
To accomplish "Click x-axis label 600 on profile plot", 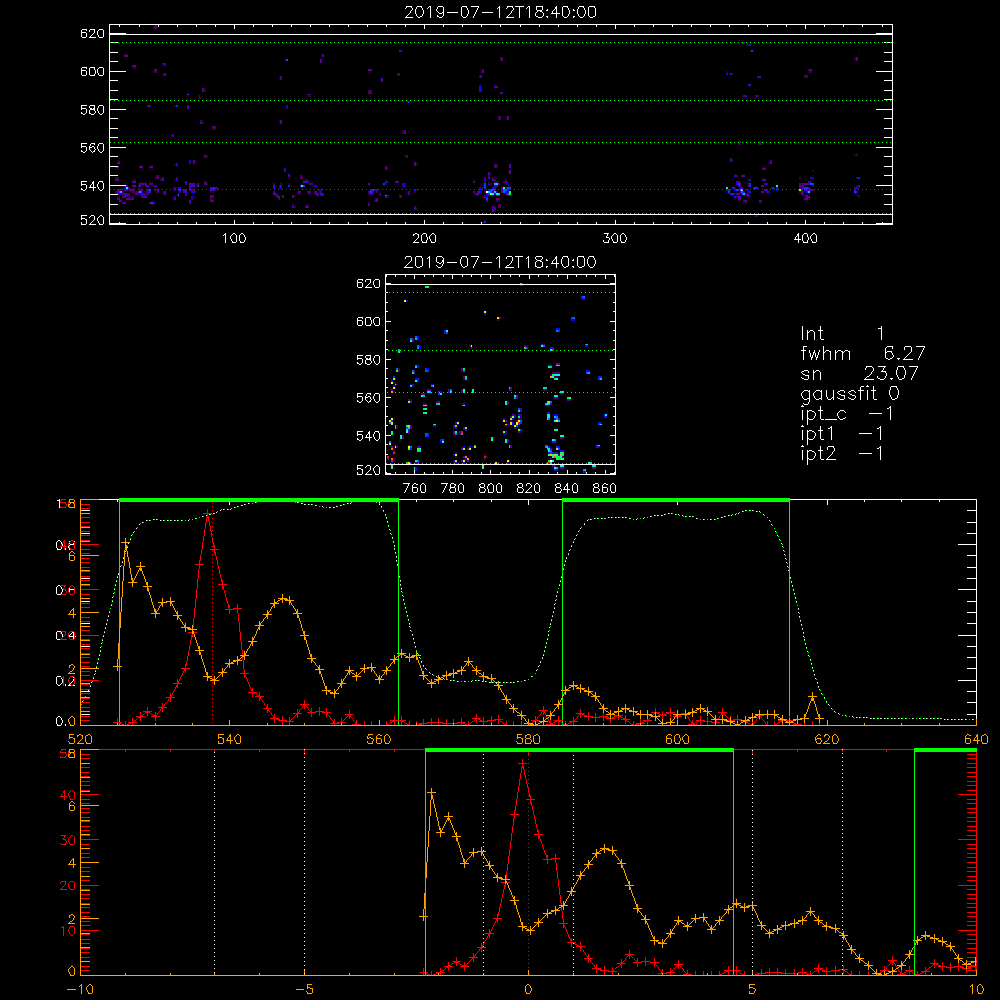I will [x=677, y=739].
